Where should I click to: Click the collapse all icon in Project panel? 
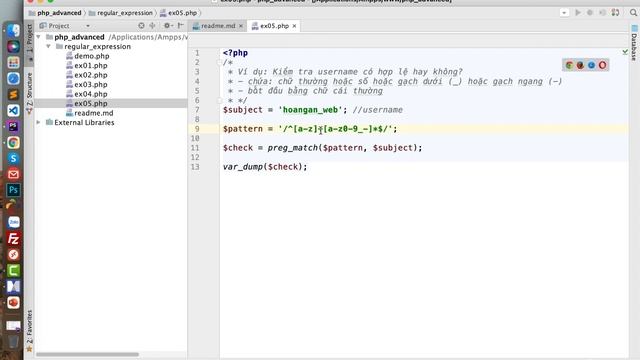[x=152, y=26]
